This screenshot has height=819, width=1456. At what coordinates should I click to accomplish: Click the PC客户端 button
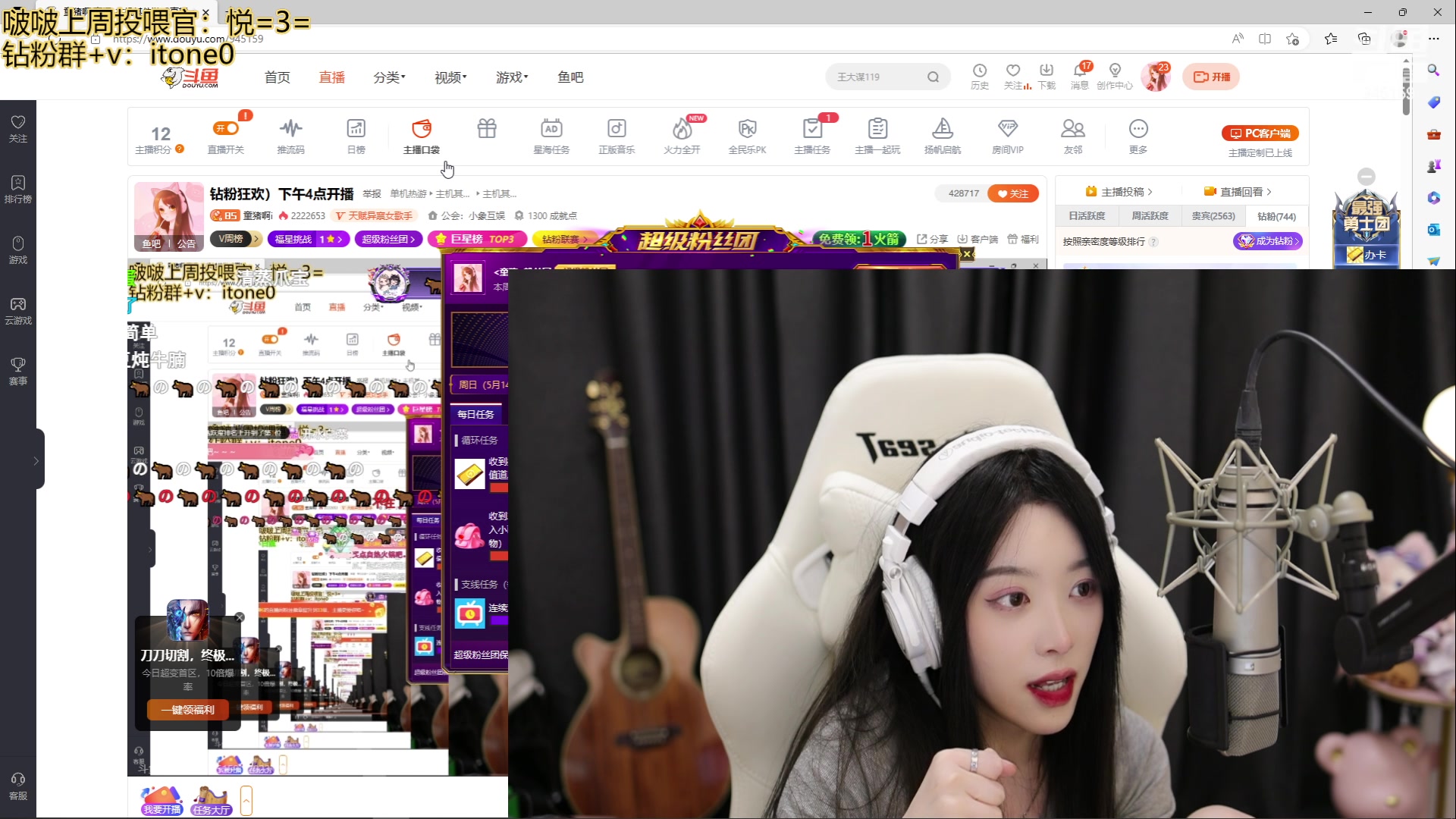pos(1260,133)
